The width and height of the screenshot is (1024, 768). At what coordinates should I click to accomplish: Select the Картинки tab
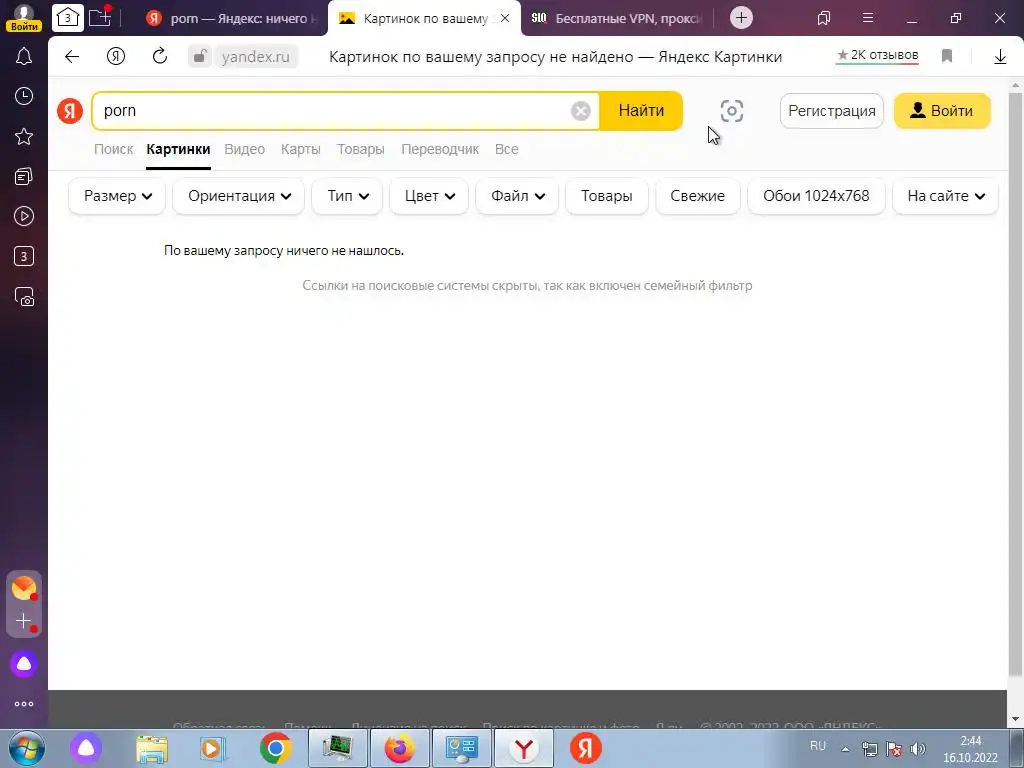[x=178, y=150]
